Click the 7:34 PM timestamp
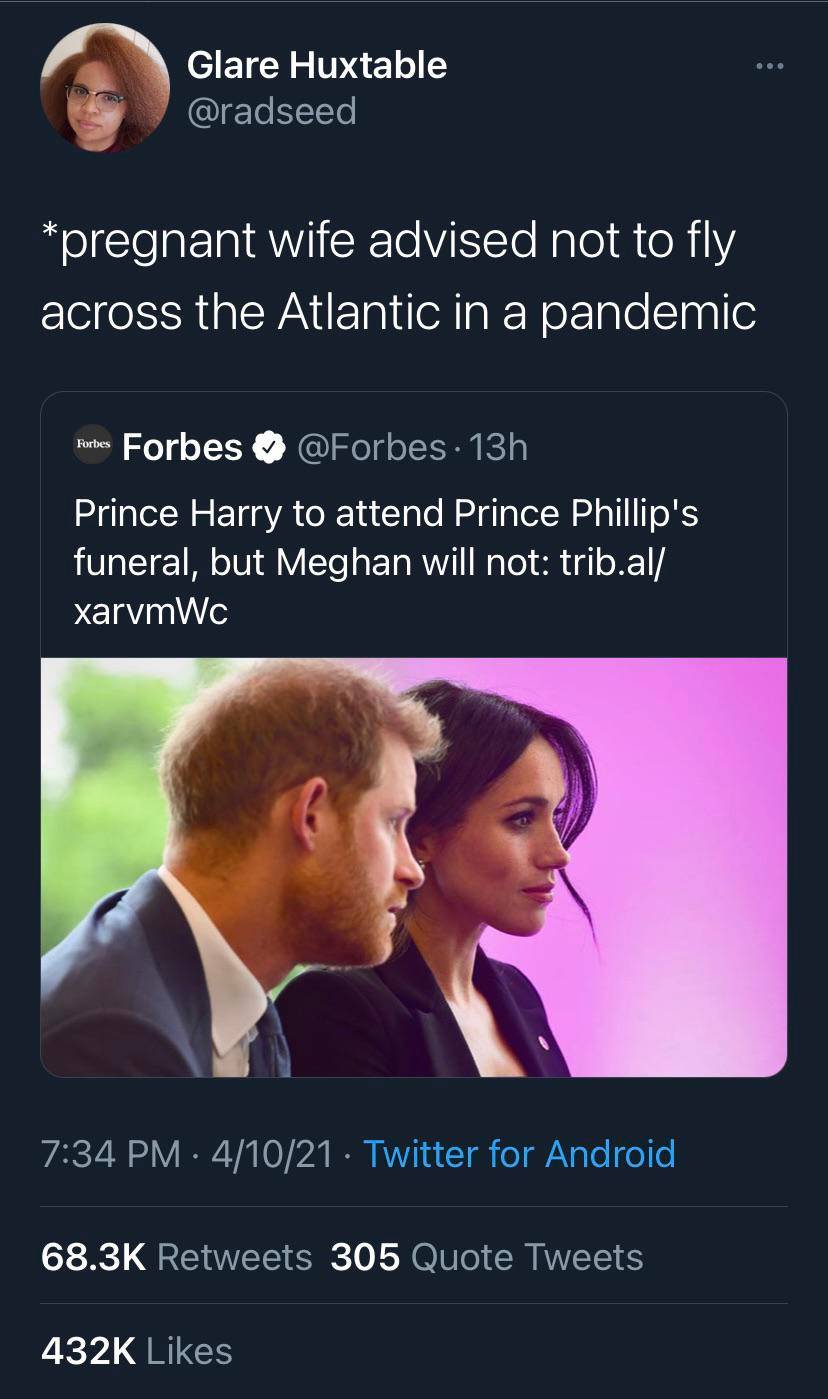 click(110, 1154)
